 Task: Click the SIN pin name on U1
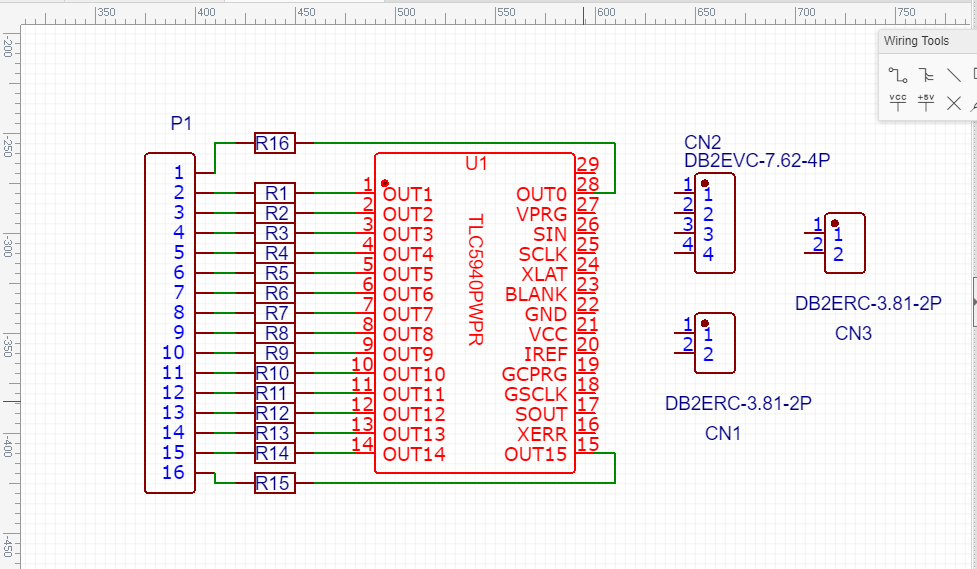(550, 234)
